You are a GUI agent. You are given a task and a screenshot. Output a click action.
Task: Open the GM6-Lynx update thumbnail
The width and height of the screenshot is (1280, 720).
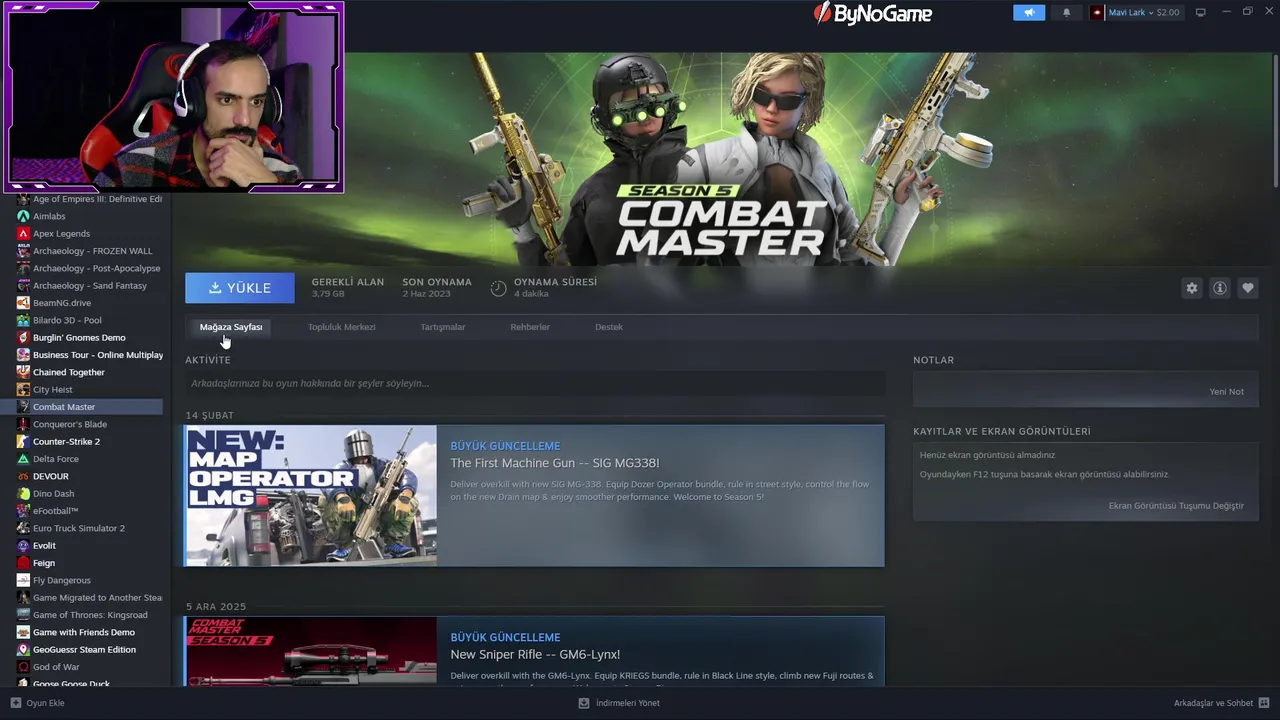point(311,651)
